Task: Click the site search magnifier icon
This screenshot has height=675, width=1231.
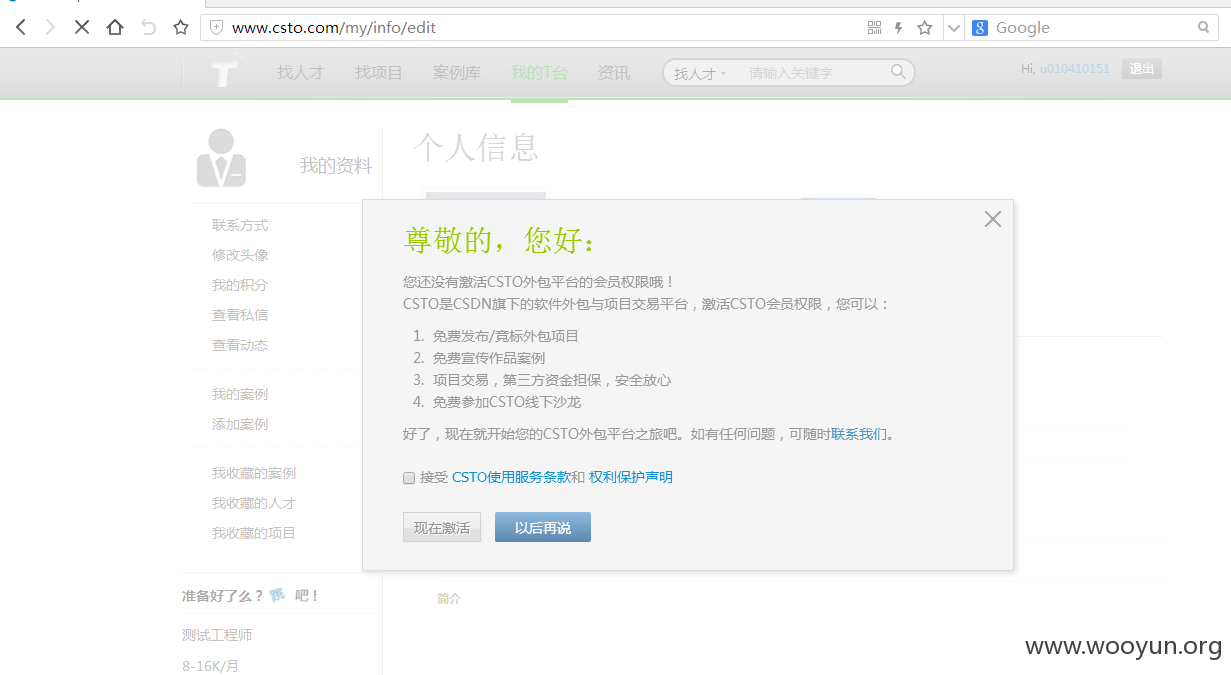Action: (x=898, y=72)
